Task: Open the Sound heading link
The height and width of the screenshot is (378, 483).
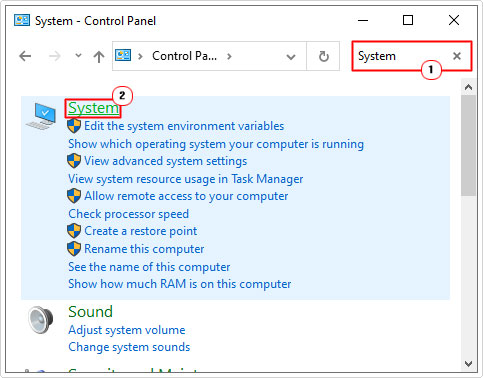Action: [x=91, y=312]
